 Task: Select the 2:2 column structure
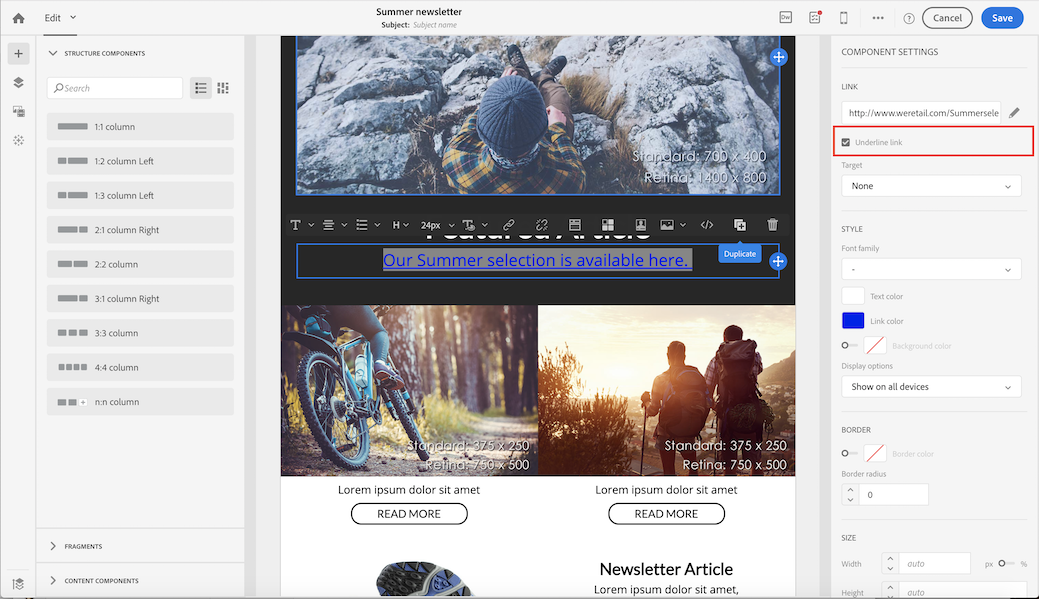tap(140, 264)
